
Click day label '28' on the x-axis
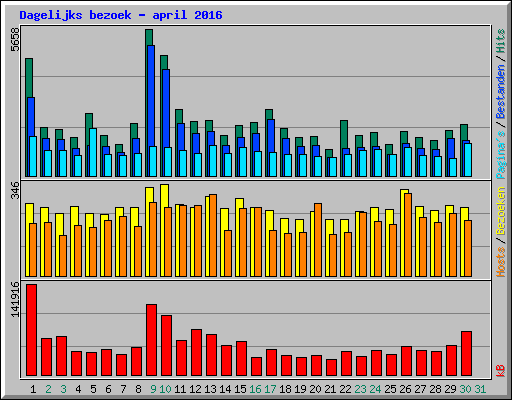(435, 389)
